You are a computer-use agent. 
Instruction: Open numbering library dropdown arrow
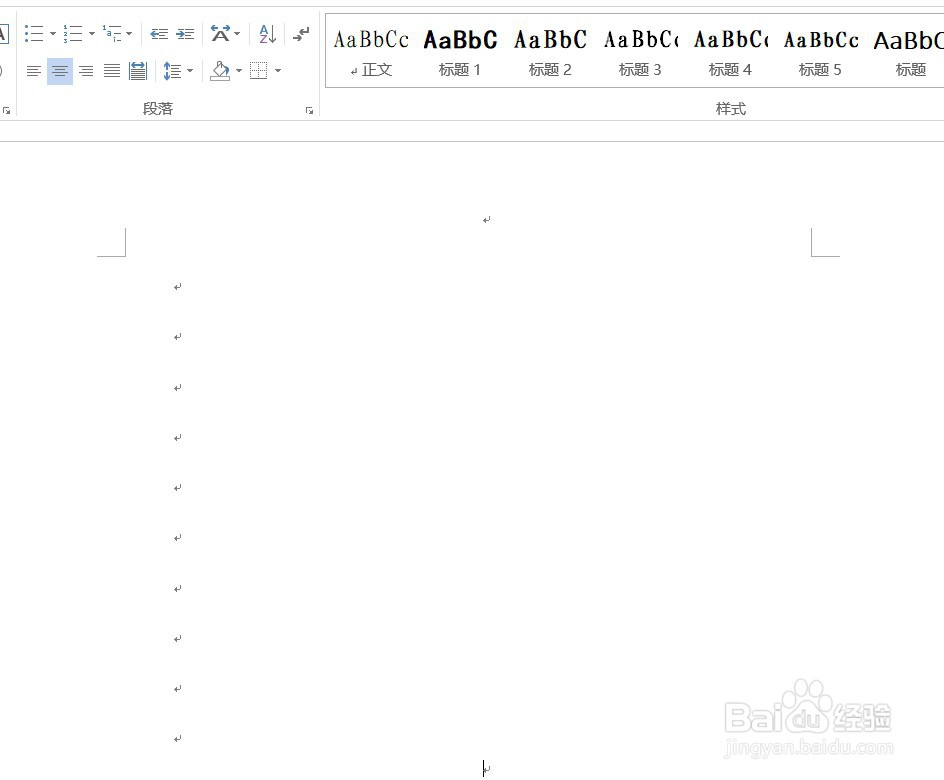tap(92, 34)
